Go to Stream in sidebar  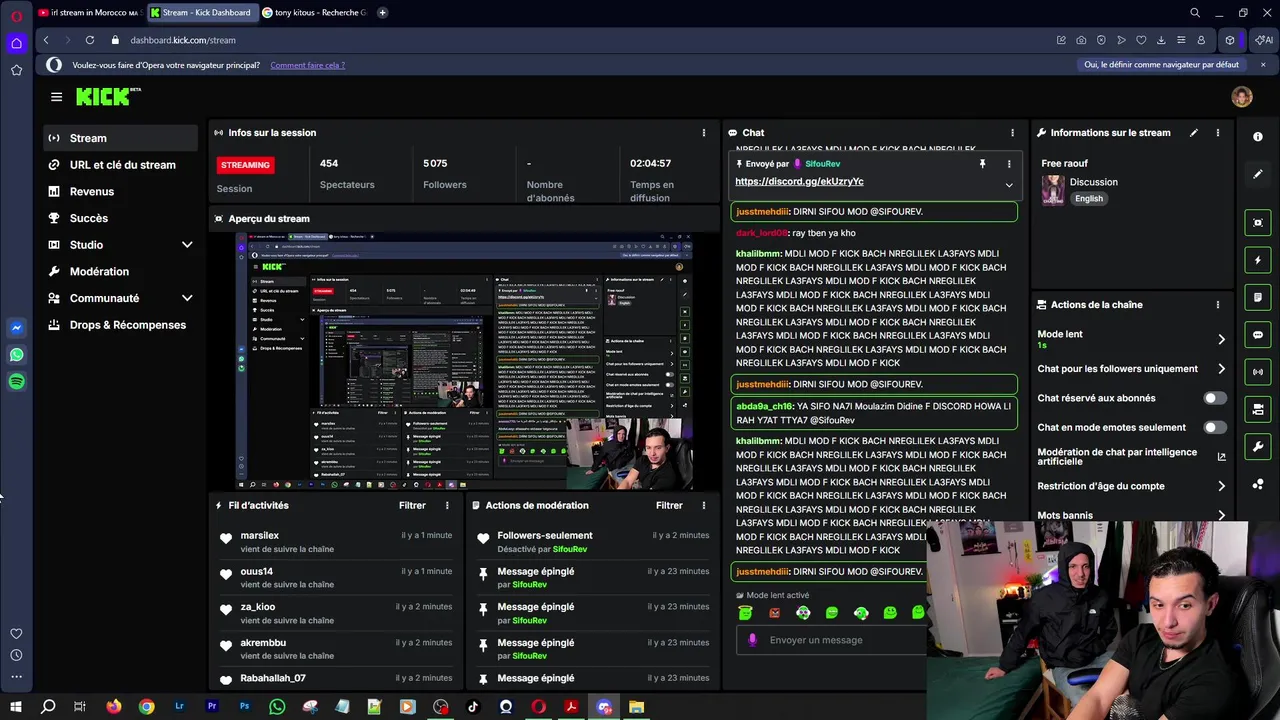pos(120,138)
